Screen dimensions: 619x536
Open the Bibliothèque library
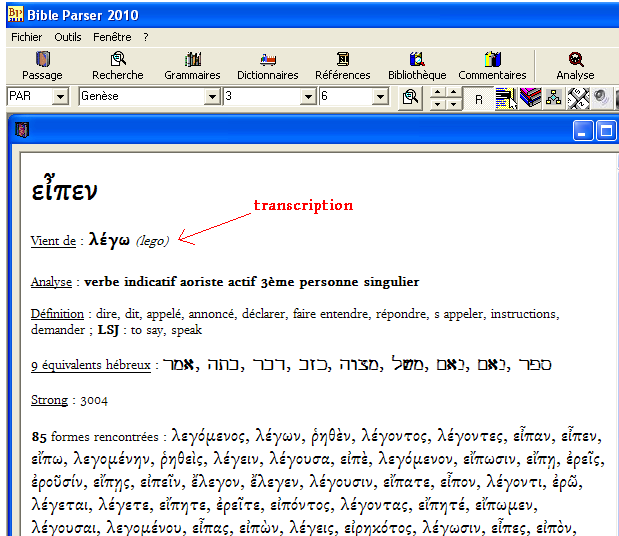pos(417,66)
